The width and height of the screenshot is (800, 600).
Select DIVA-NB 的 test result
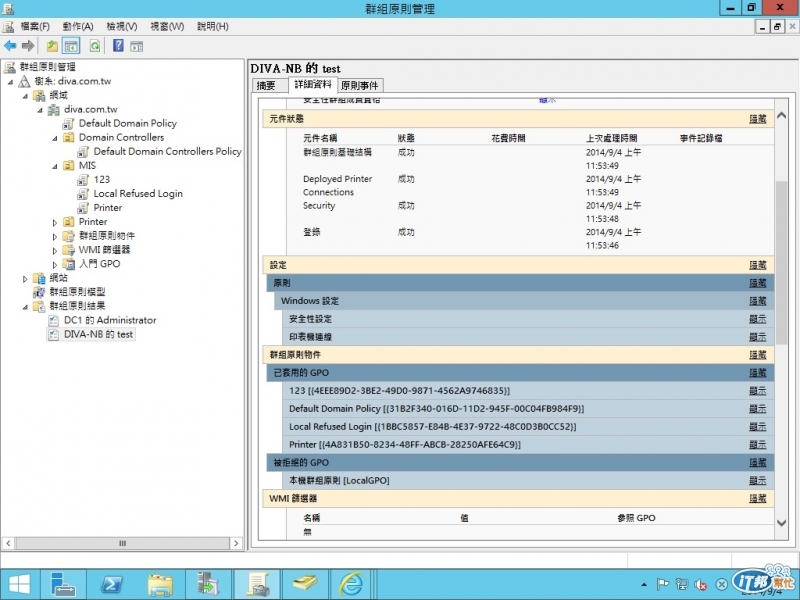point(98,334)
